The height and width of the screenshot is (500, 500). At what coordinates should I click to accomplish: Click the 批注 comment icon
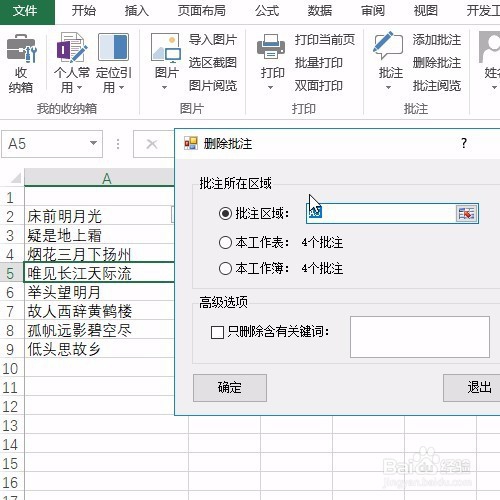coord(388,46)
